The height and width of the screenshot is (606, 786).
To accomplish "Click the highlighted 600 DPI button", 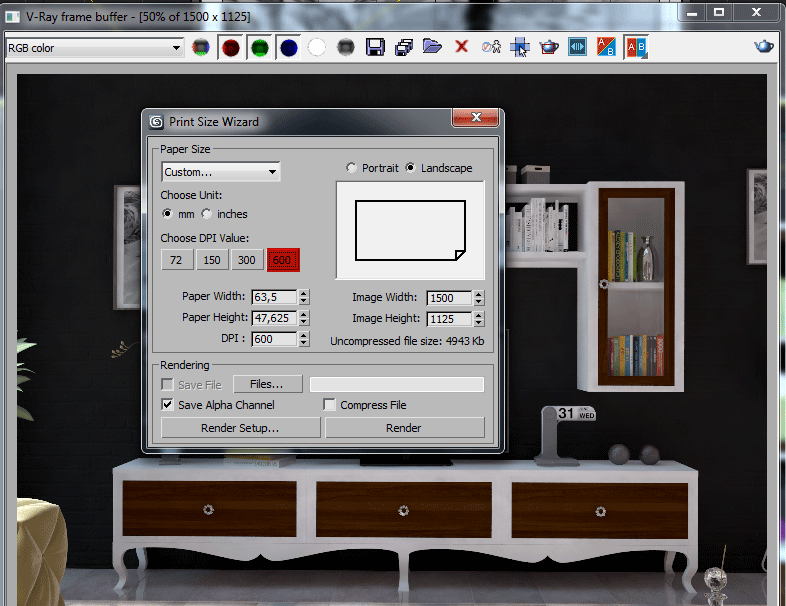I will point(283,260).
